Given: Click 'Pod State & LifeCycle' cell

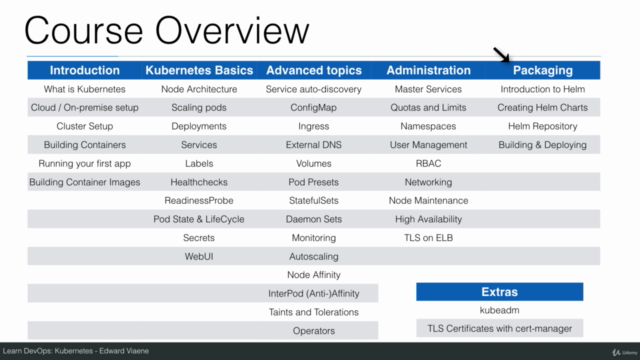Looking at the screenshot, I should tap(199, 219).
